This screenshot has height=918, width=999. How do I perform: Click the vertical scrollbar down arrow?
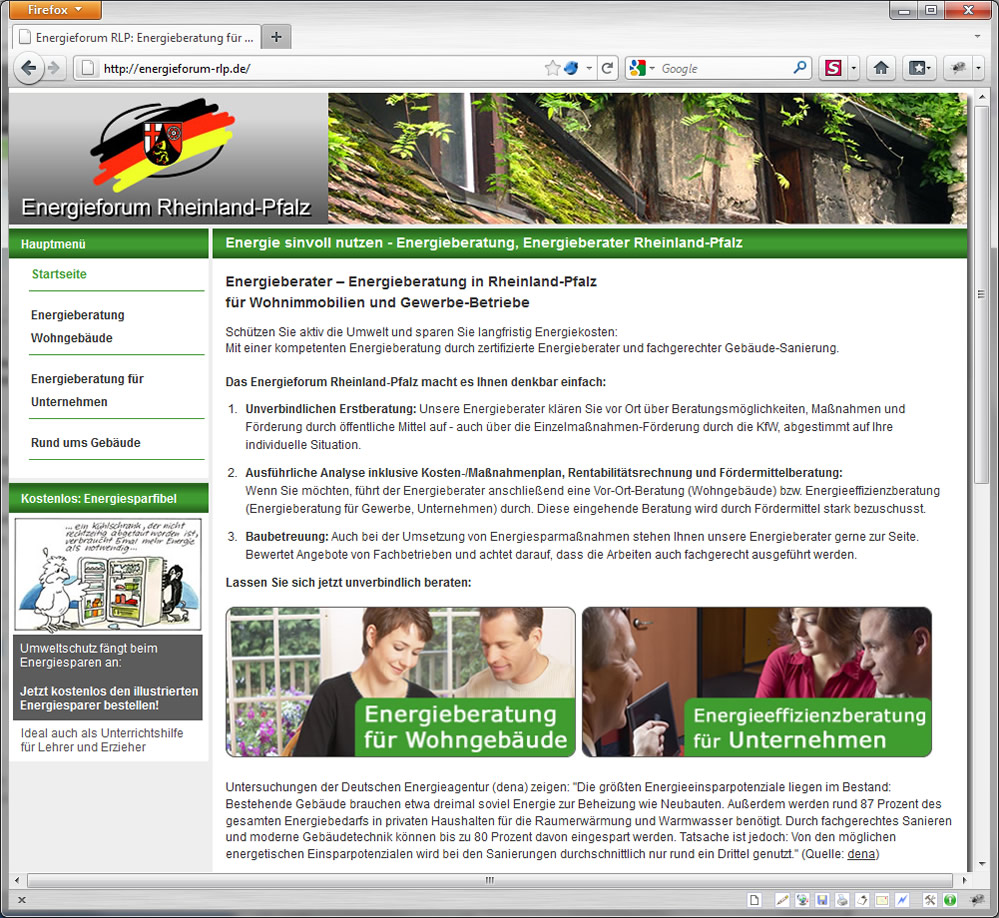click(x=981, y=864)
